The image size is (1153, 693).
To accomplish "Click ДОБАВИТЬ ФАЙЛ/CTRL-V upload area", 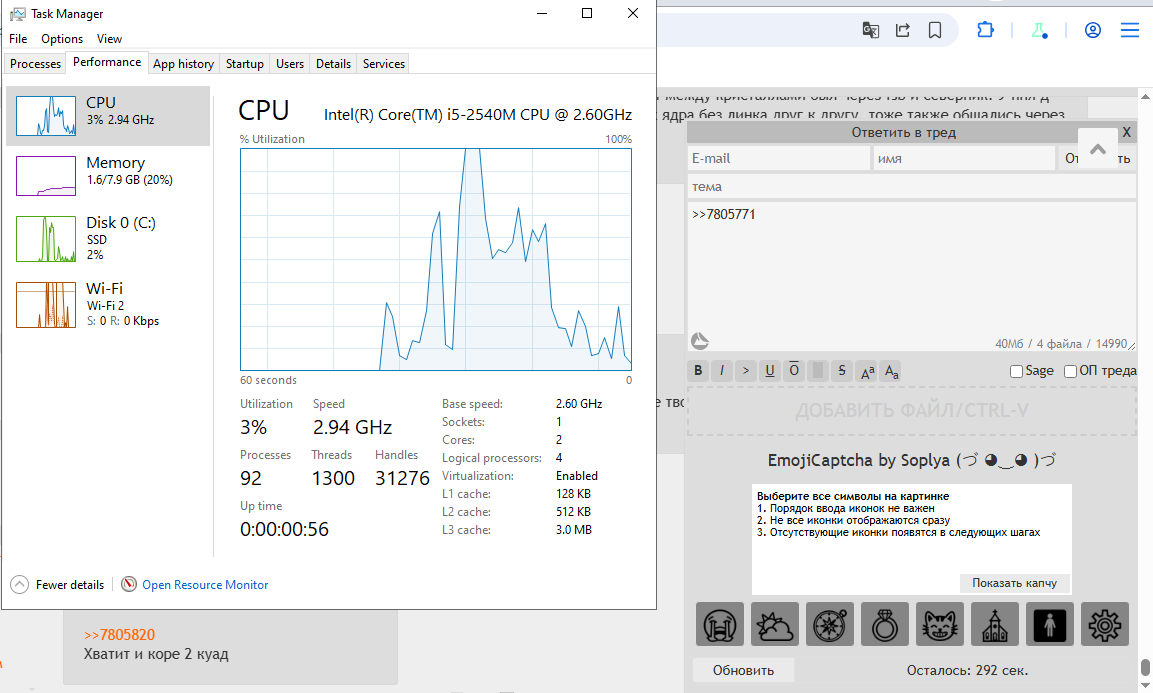I will [x=912, y=411].
